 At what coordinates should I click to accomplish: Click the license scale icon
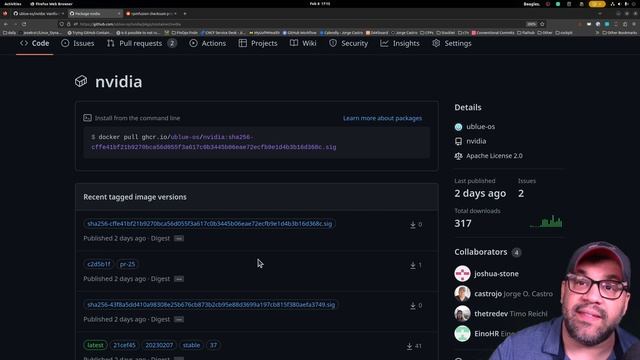pos(458,156)
